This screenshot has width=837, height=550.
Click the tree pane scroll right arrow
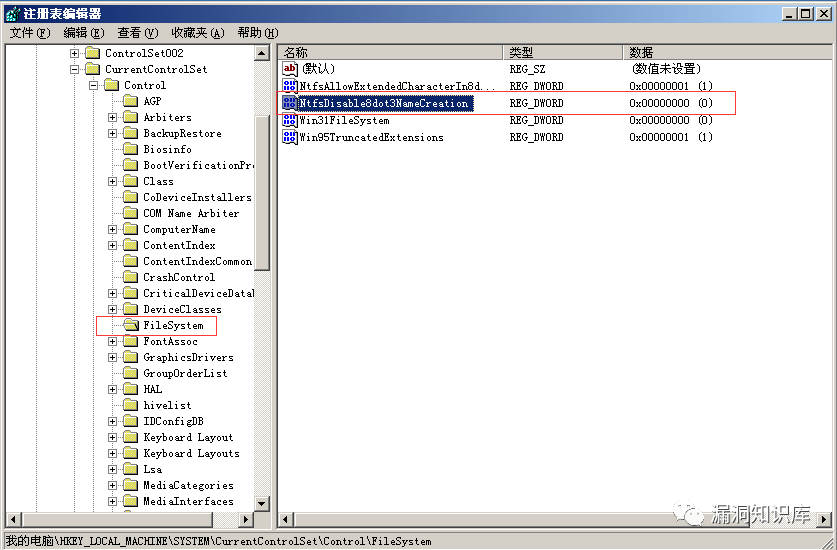[246, 519]
